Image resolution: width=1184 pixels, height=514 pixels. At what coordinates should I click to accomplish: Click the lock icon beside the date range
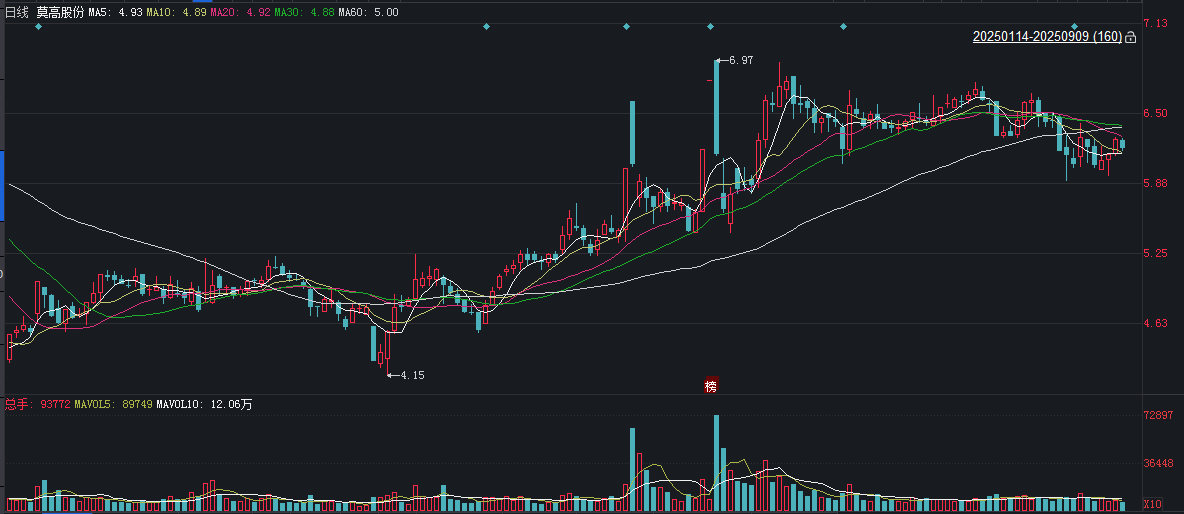click(x=1130, y=37)
